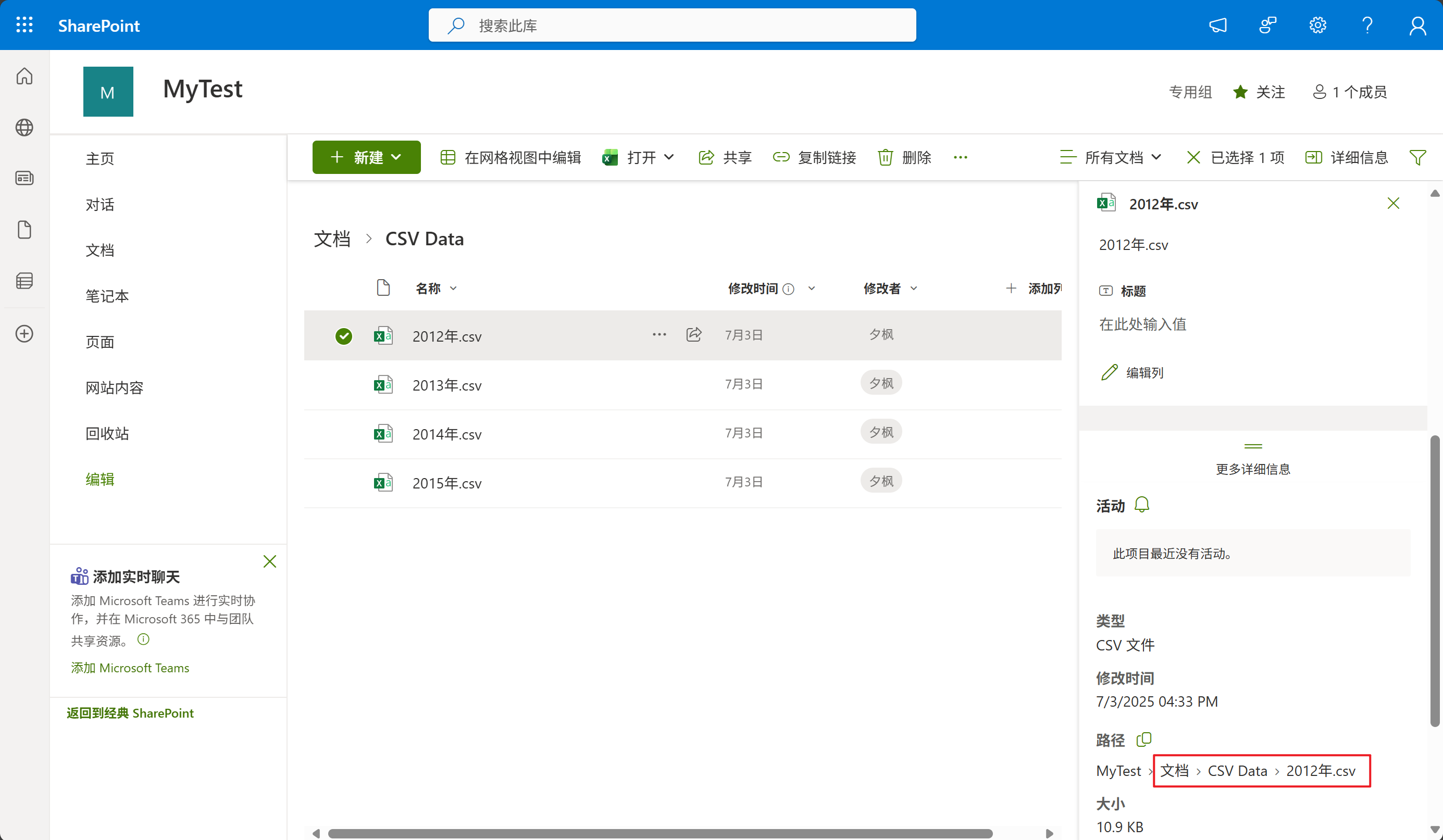
Task: Click share icon on 2012年.csv row
Action: tap(693, 334)
